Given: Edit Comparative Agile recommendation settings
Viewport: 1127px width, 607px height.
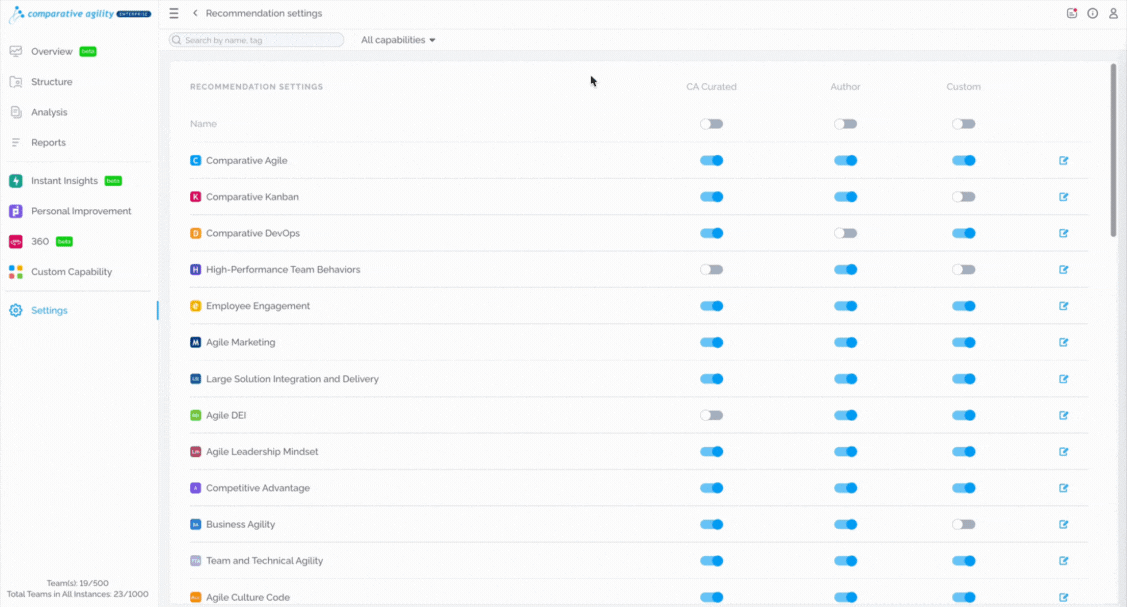Looking at the screenshot, I should (x=1064, y=160).
